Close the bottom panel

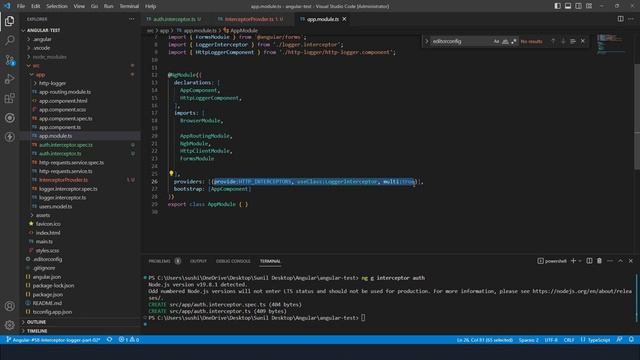tap(631, 261)
